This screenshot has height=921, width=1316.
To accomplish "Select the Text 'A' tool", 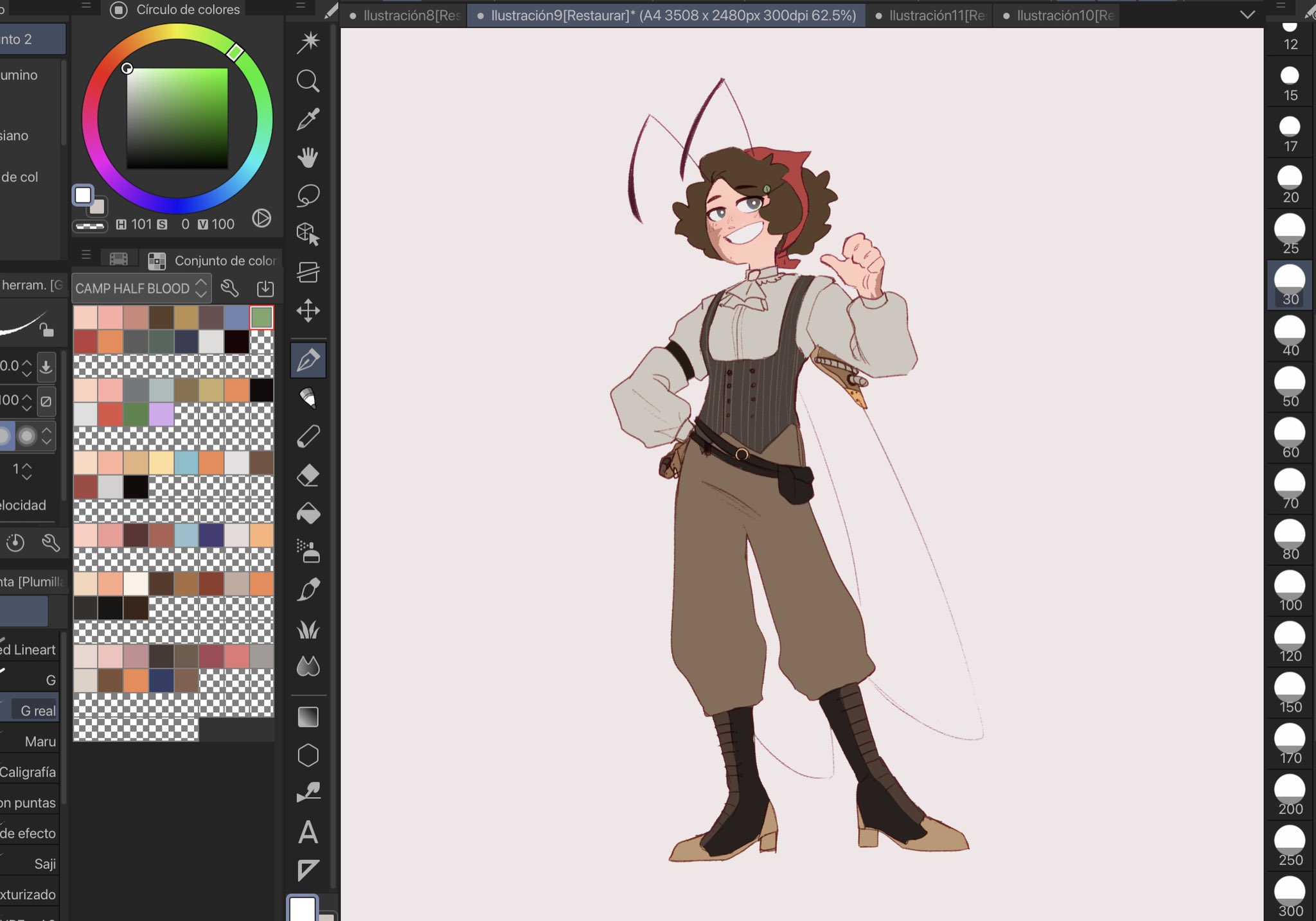I will [308, 832].
